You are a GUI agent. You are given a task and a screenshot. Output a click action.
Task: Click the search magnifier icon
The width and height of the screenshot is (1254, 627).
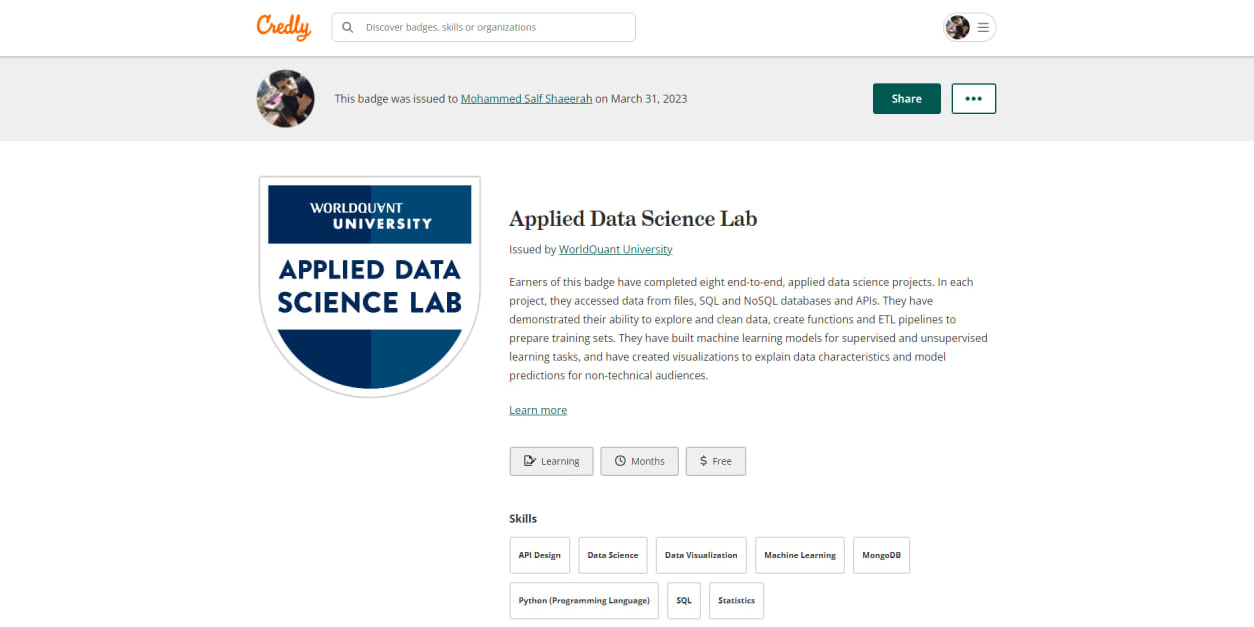pyautogui.click(x=348, y=28)
